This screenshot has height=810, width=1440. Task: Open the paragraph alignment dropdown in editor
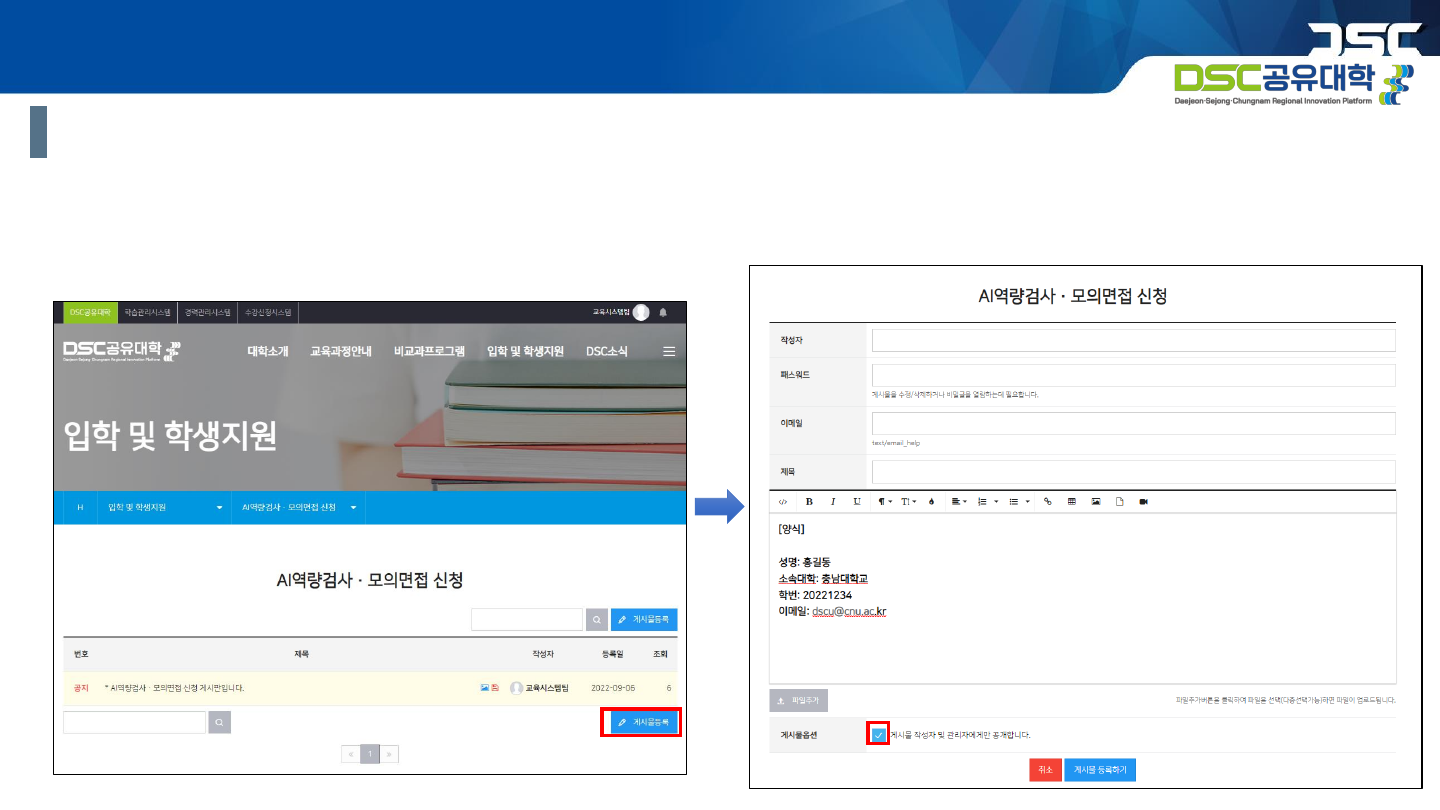point(957,502)
